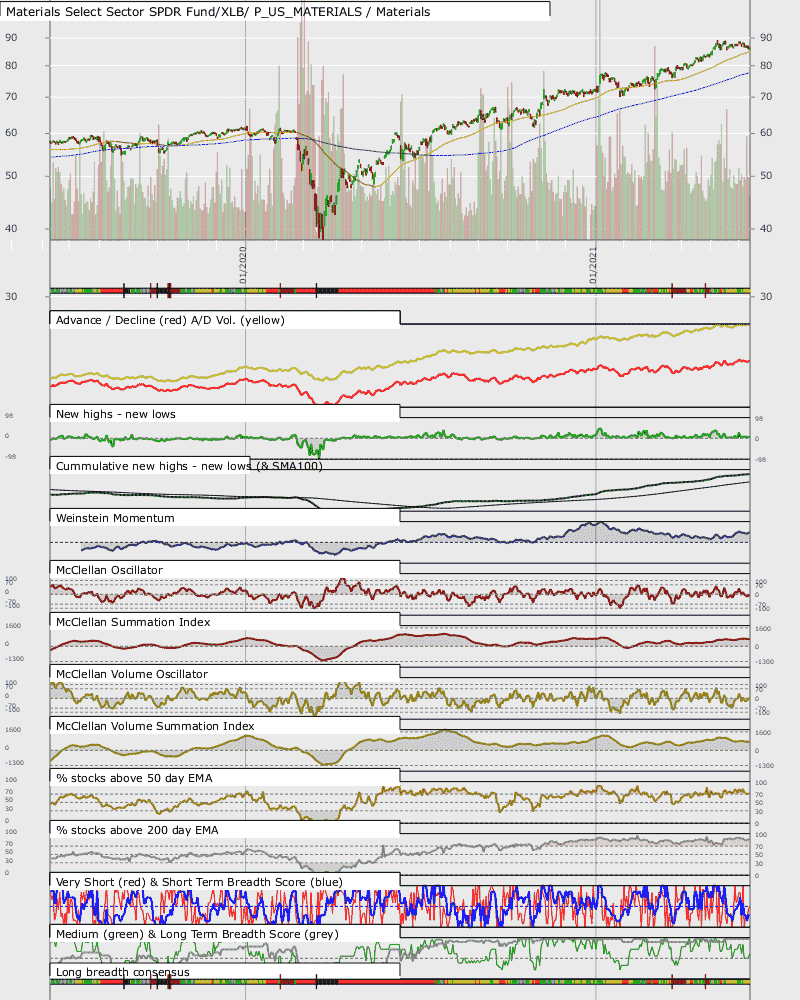Viewport: 800px width, 1000px height.
Task: Click the 01/2020 date marker on price chart
Action: [x=243, y=265]
